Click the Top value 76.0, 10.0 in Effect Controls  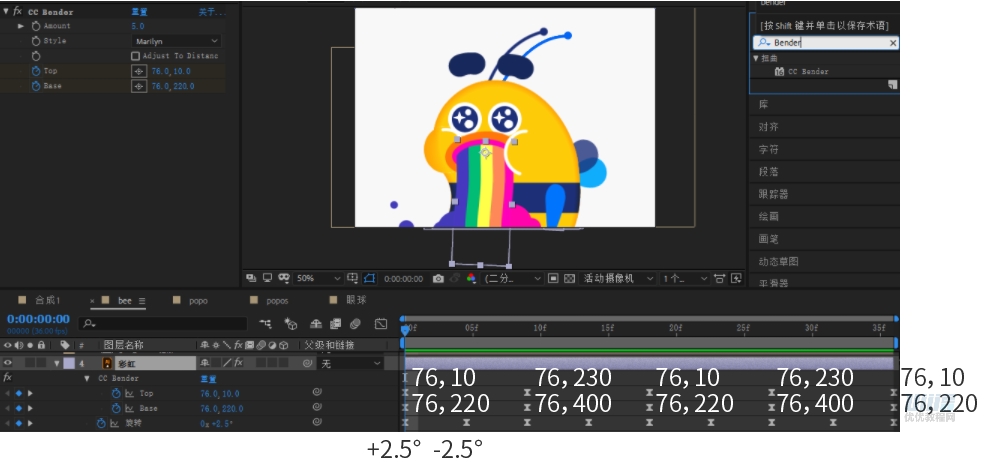click(x=171, y=71)
